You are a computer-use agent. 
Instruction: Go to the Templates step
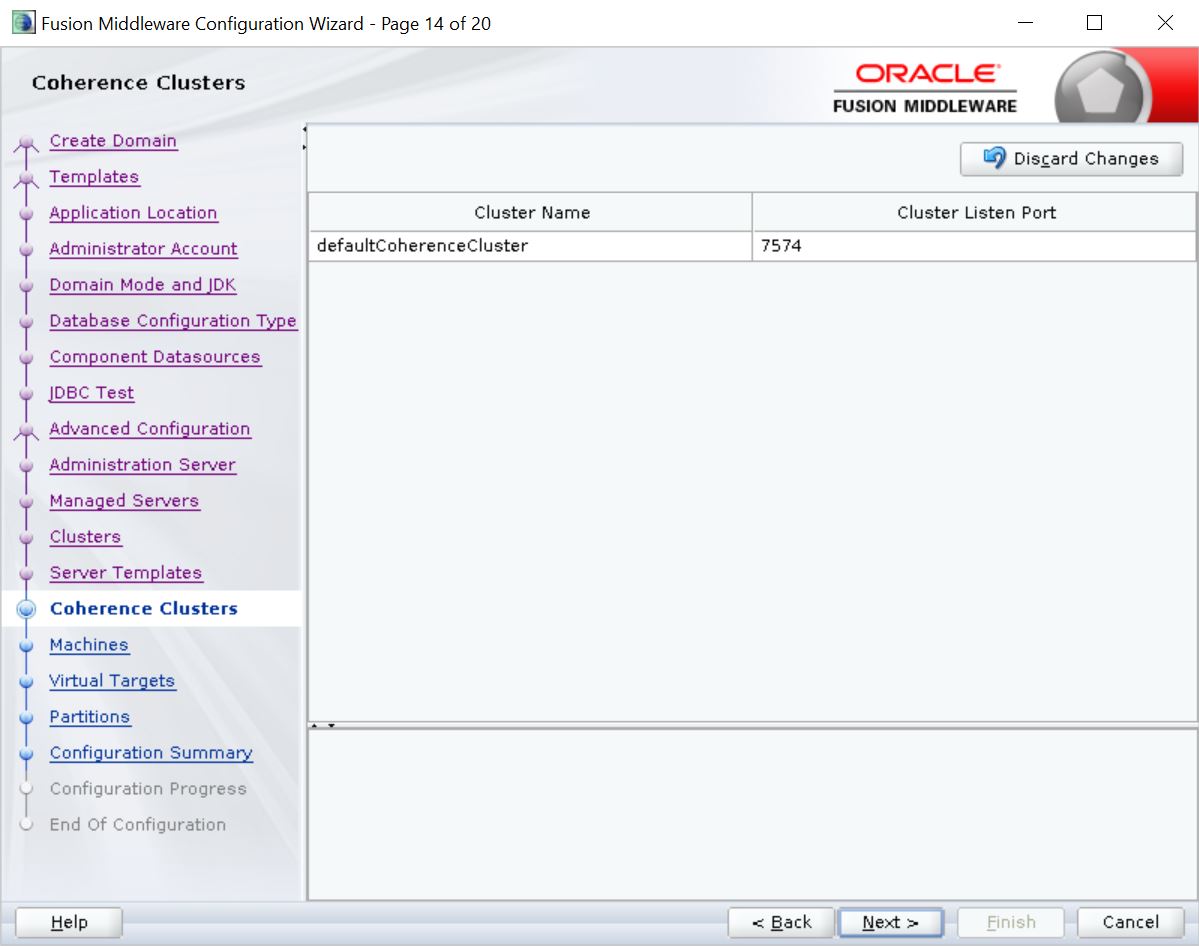(94, 177)
